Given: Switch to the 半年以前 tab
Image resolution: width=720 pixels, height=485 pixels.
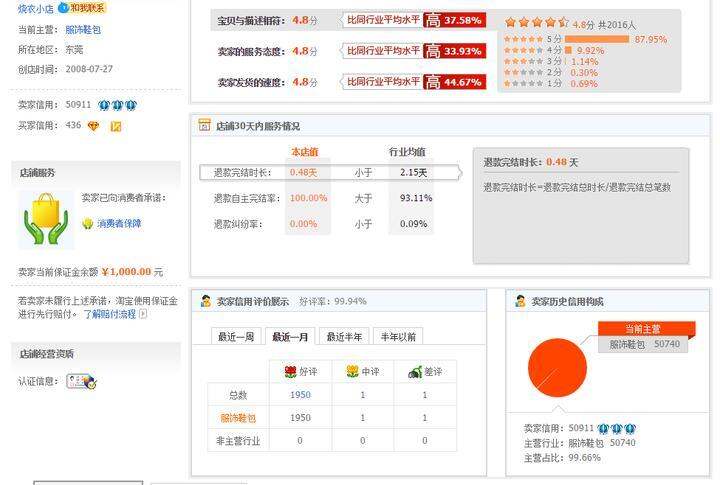Looking at the screenshot, I should click(x=398, y=337).
